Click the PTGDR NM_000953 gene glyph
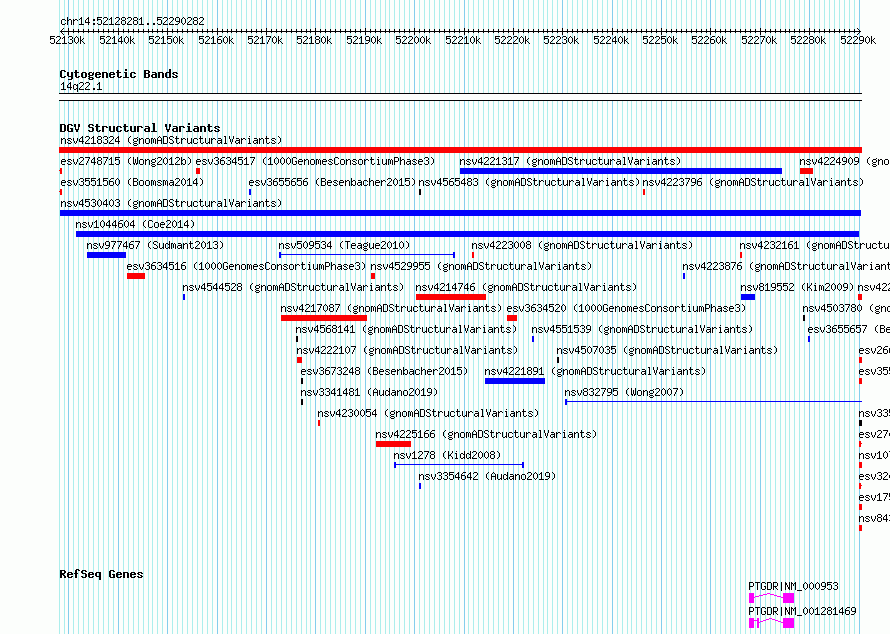 click(771, 598)
